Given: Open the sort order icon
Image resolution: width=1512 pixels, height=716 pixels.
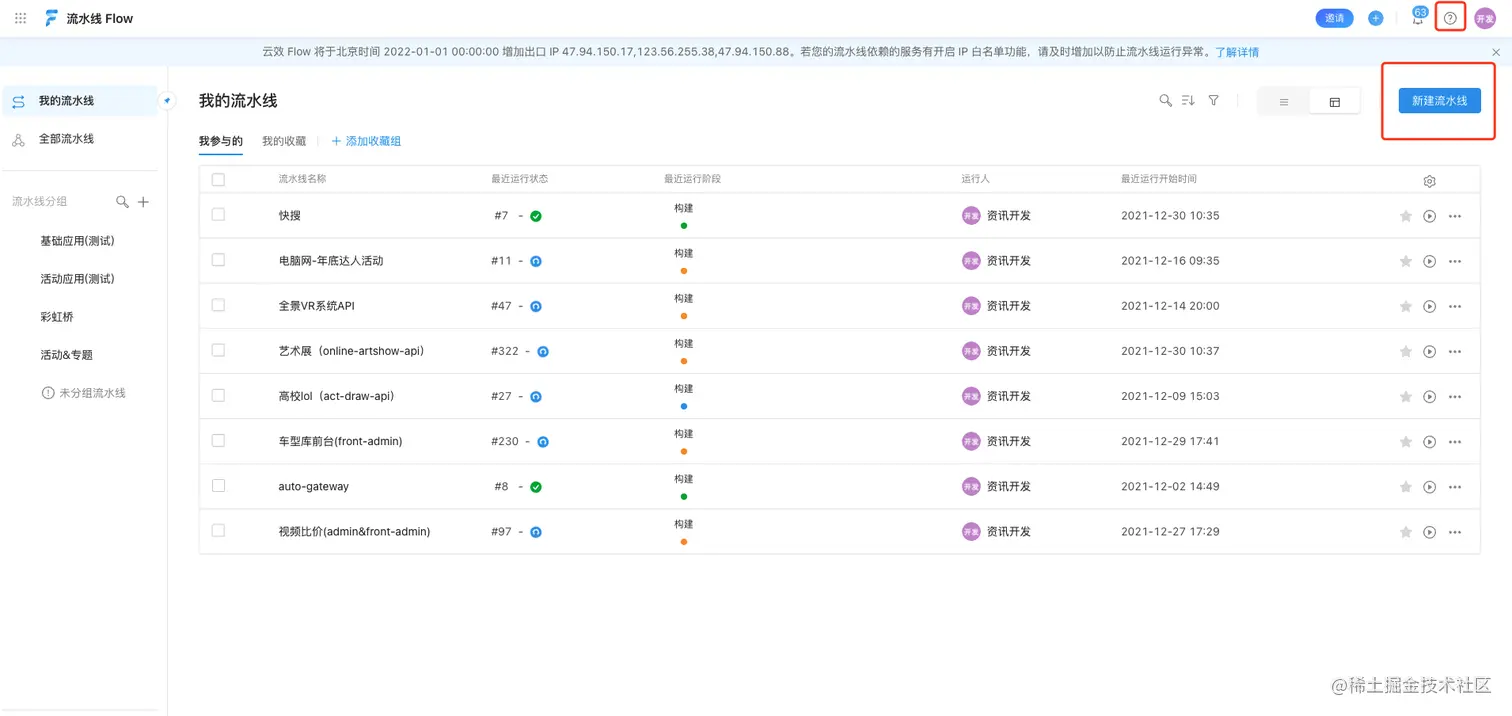Looking at the screenshot, I should point(1188,101).
